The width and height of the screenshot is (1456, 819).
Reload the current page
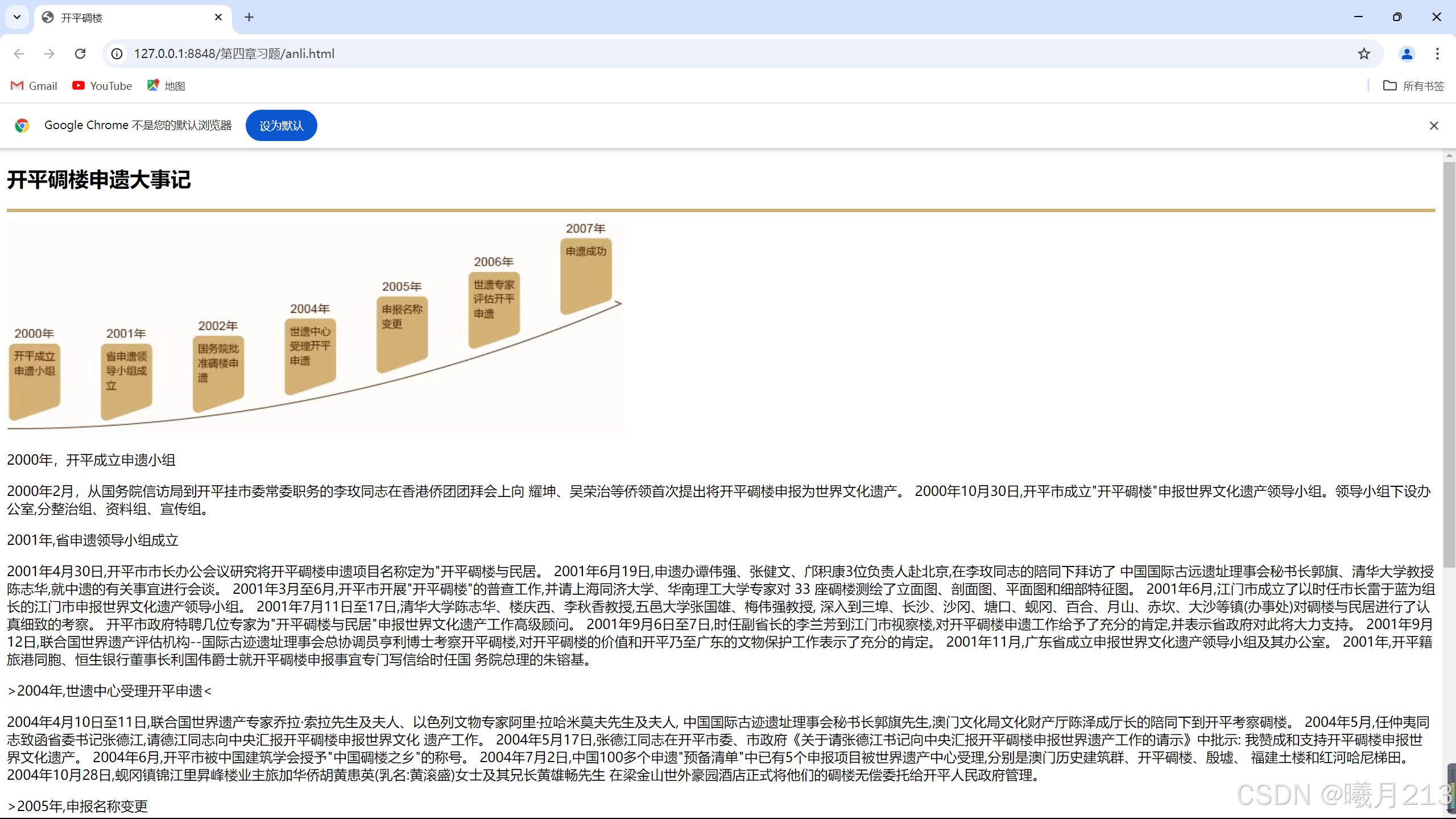(80, 53)
